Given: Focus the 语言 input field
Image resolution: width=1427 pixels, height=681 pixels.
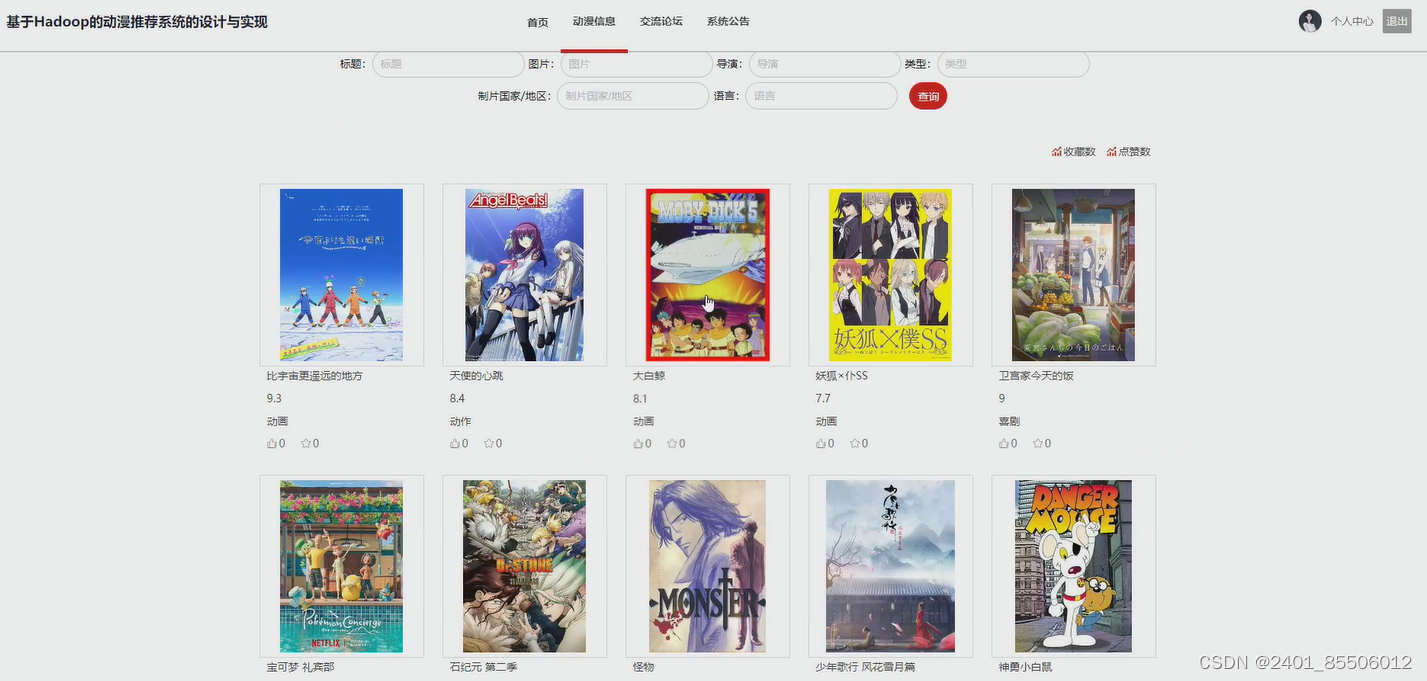Looking at the screenshot, I should coord(821,96).
